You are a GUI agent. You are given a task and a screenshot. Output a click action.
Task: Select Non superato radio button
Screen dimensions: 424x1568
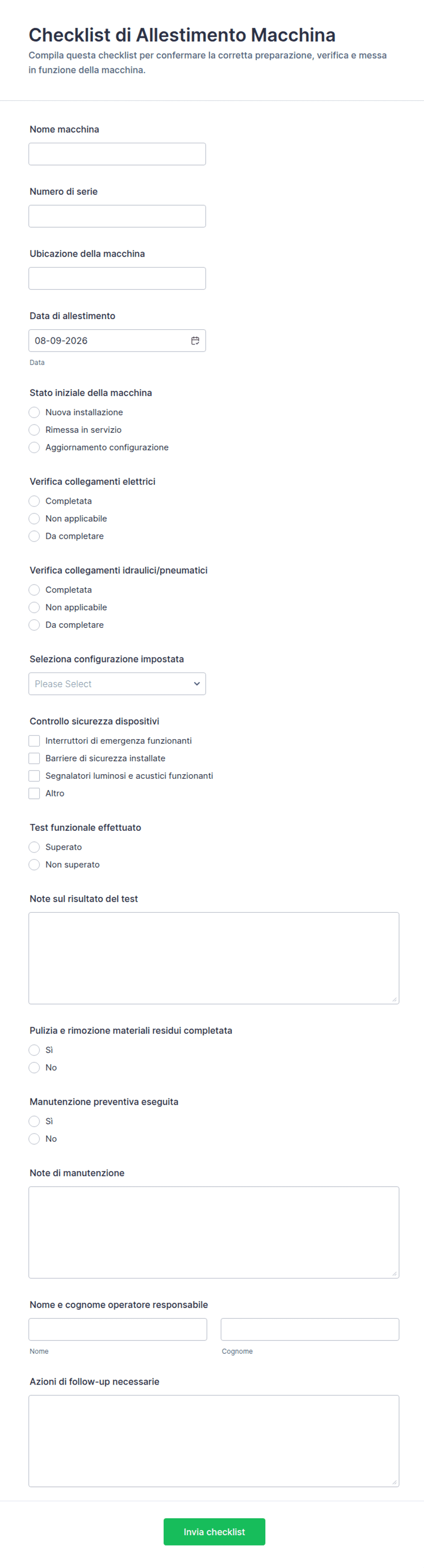34,865
